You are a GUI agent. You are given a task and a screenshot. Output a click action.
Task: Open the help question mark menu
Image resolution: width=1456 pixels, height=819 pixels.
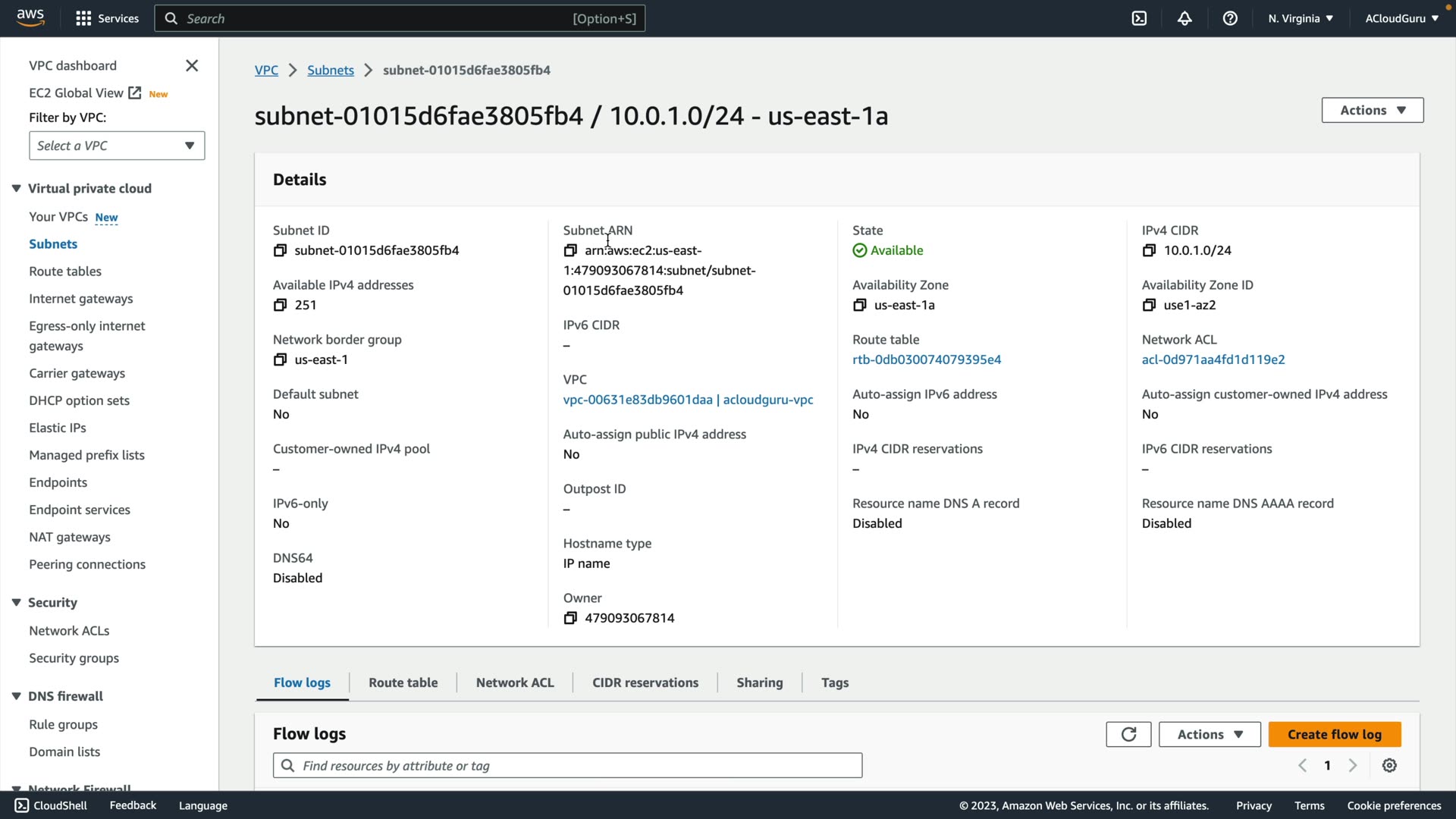[1230, 18]
